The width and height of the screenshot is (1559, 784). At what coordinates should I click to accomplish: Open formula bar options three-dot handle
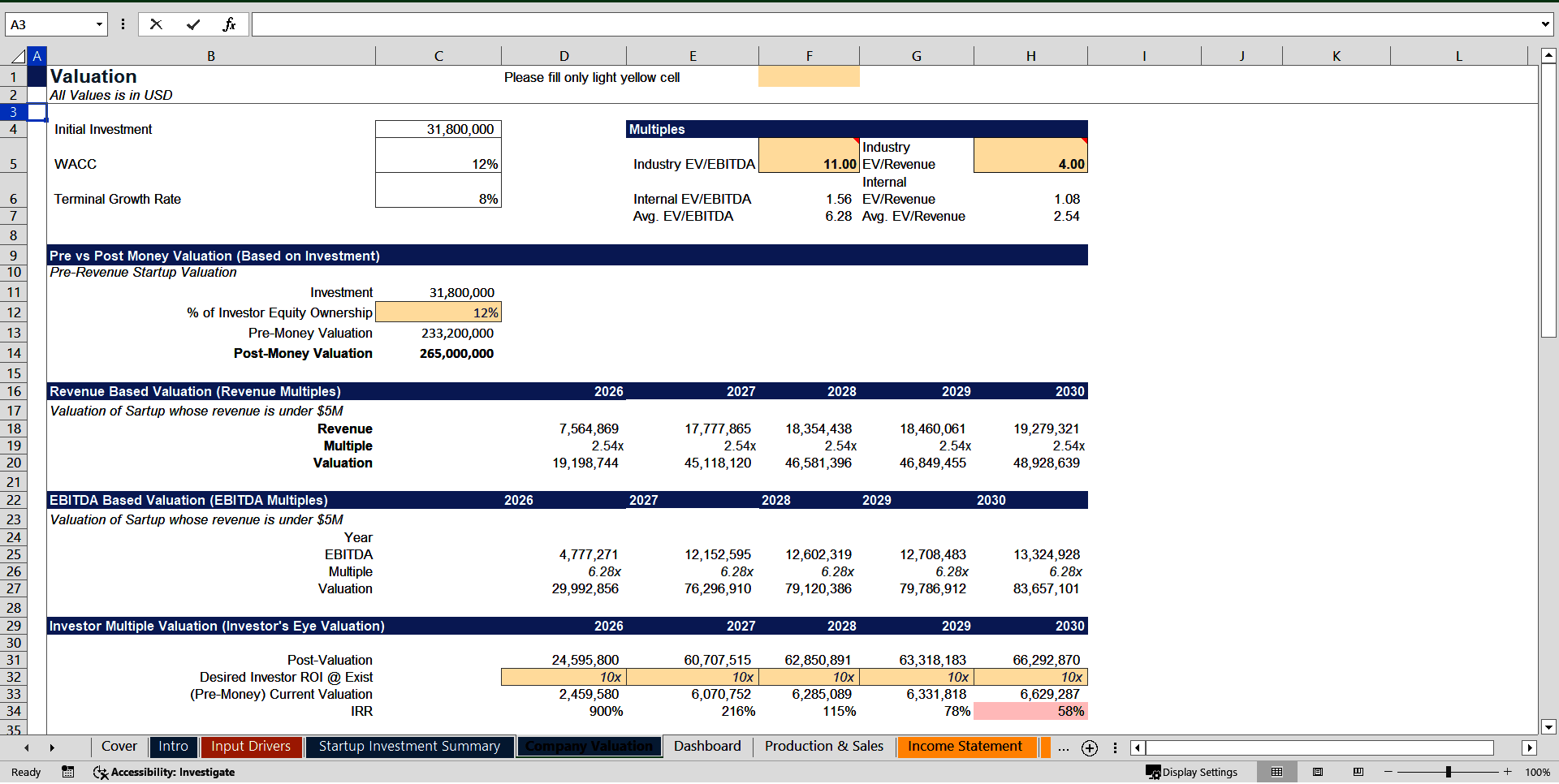[x=123, y=24]
